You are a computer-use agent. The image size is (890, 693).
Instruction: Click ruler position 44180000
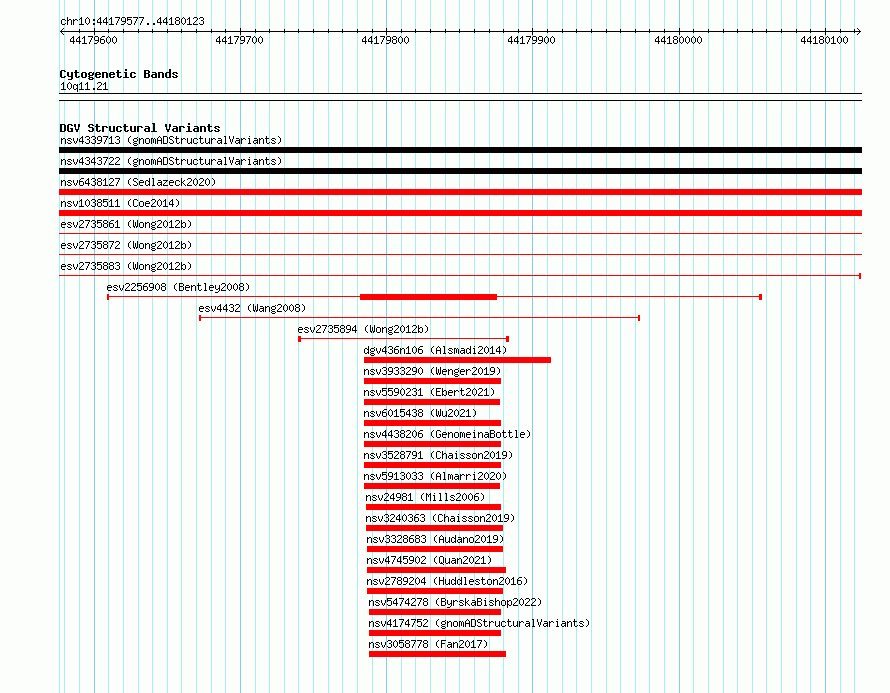pyautogui.click(x=678, y=40)
